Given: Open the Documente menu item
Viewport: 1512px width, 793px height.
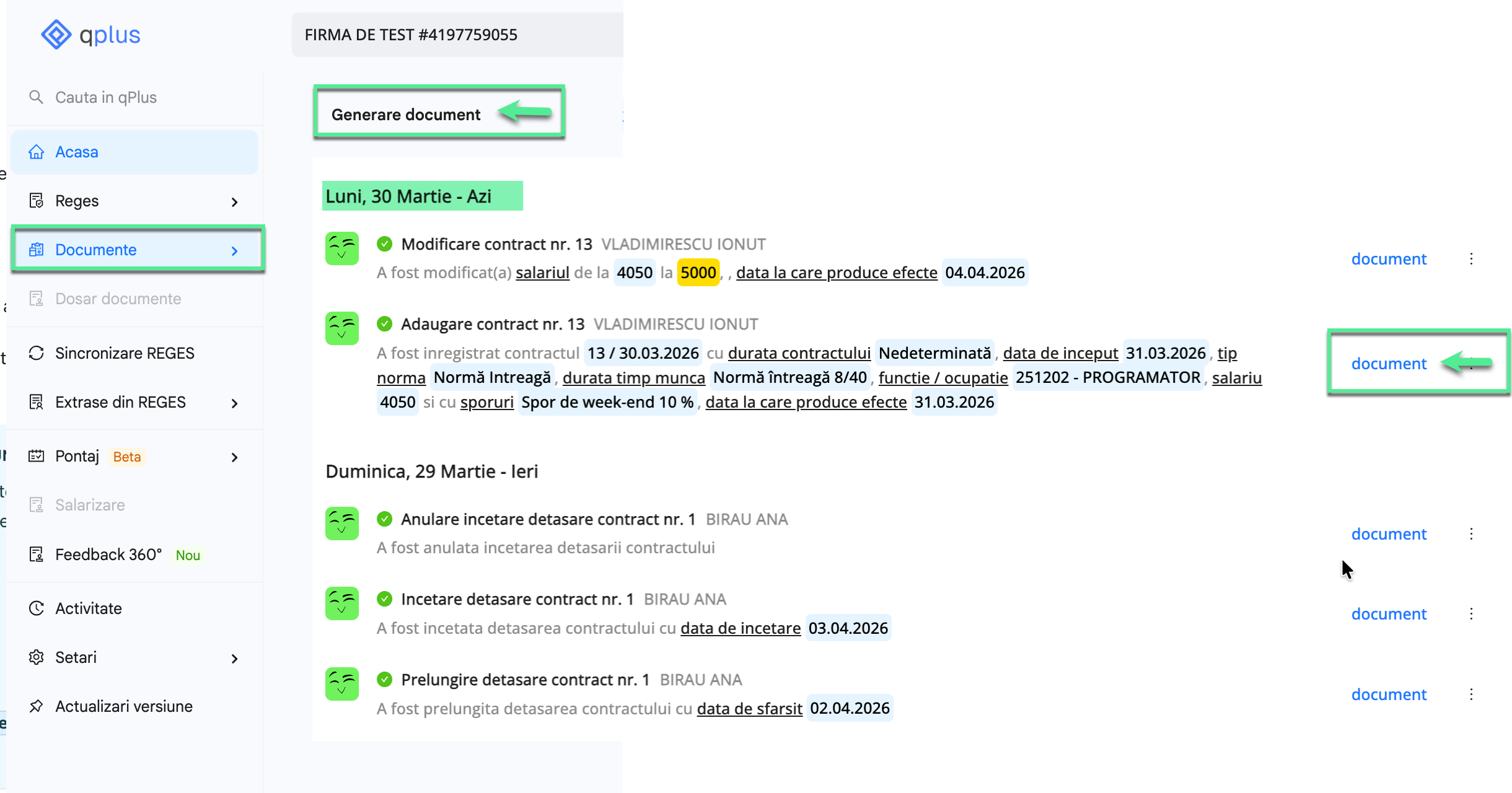Looking at the screenshot, I should [x=96, y=250].
